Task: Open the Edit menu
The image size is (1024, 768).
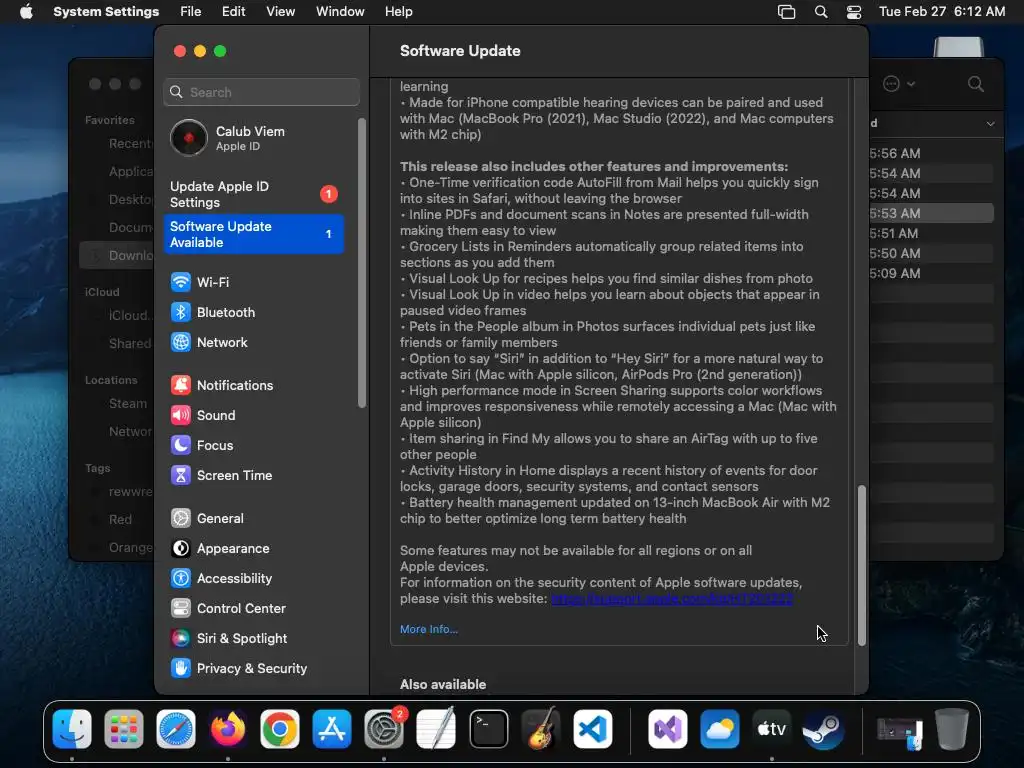Action: [x=233, y=12]
